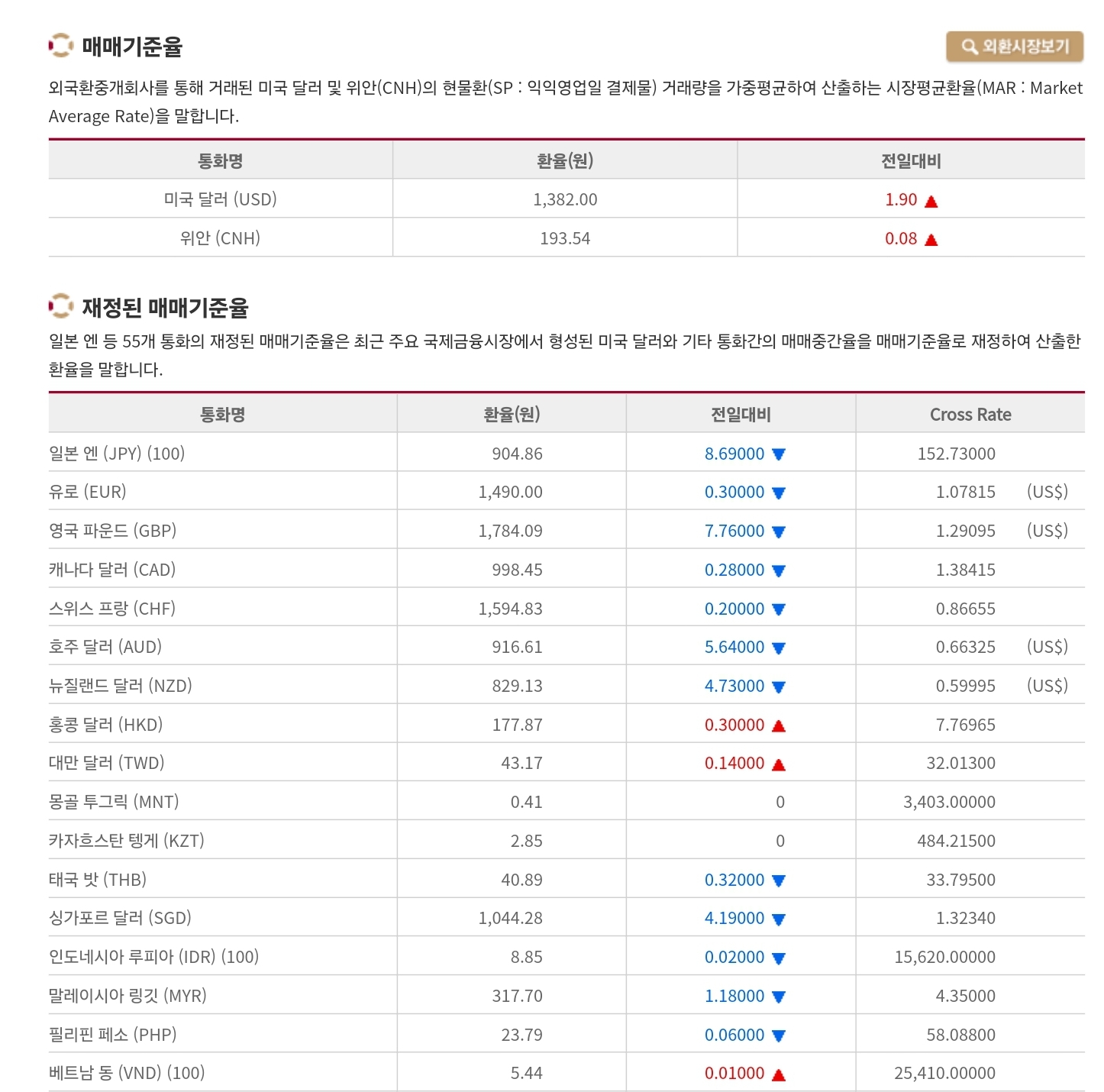The image size is (1104, 1092).
Task: Select the 영국 파운드 (GBP) currency name
Action: 112,531
